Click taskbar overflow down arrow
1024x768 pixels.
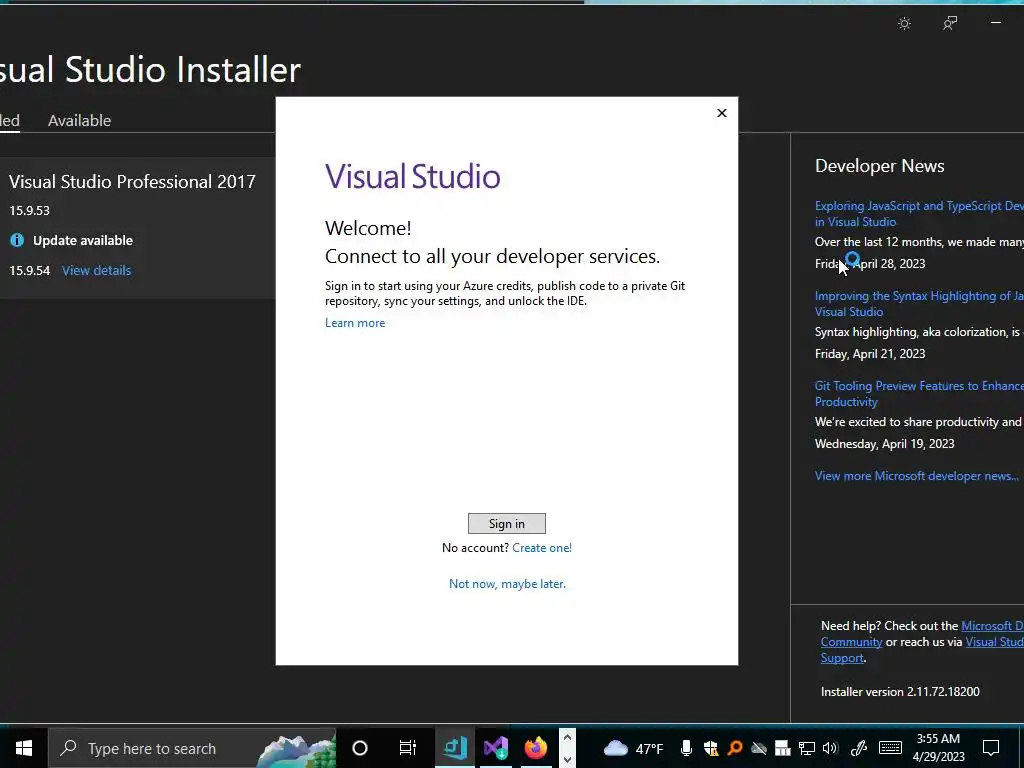coord(567,759)
